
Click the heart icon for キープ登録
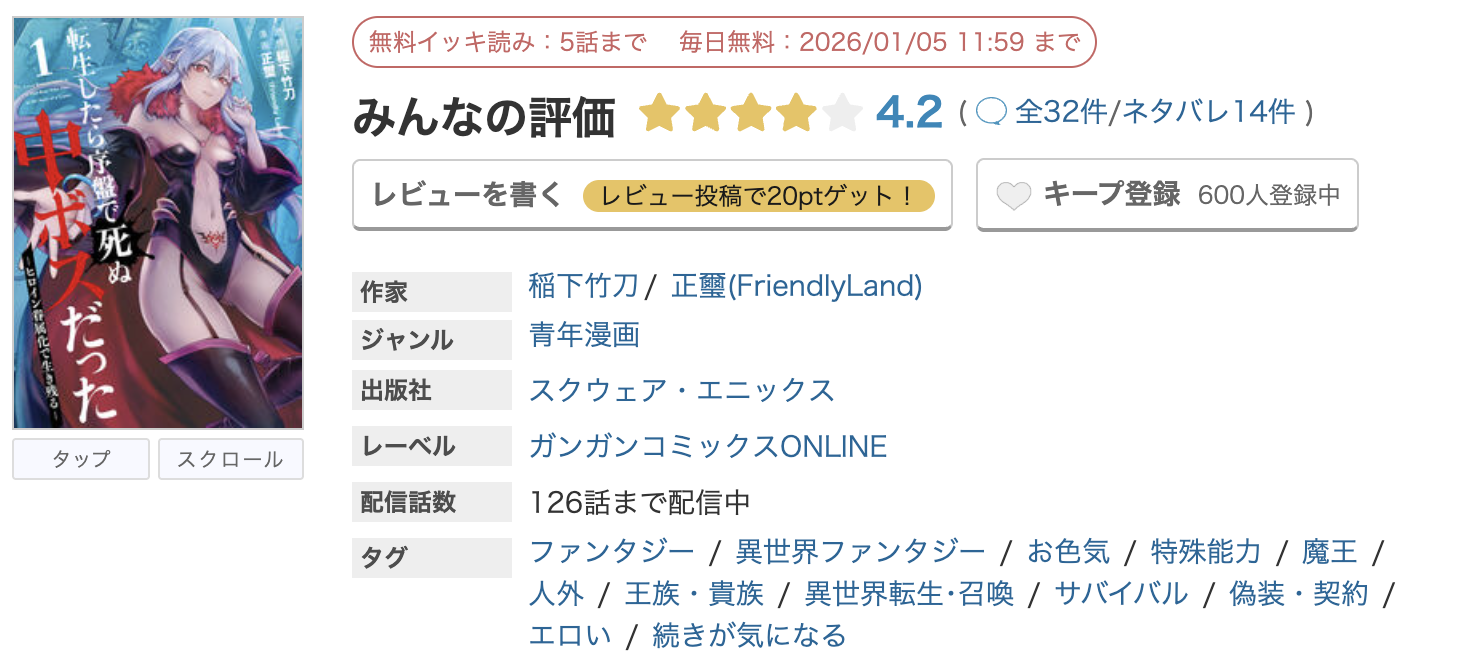(1016, 194)
